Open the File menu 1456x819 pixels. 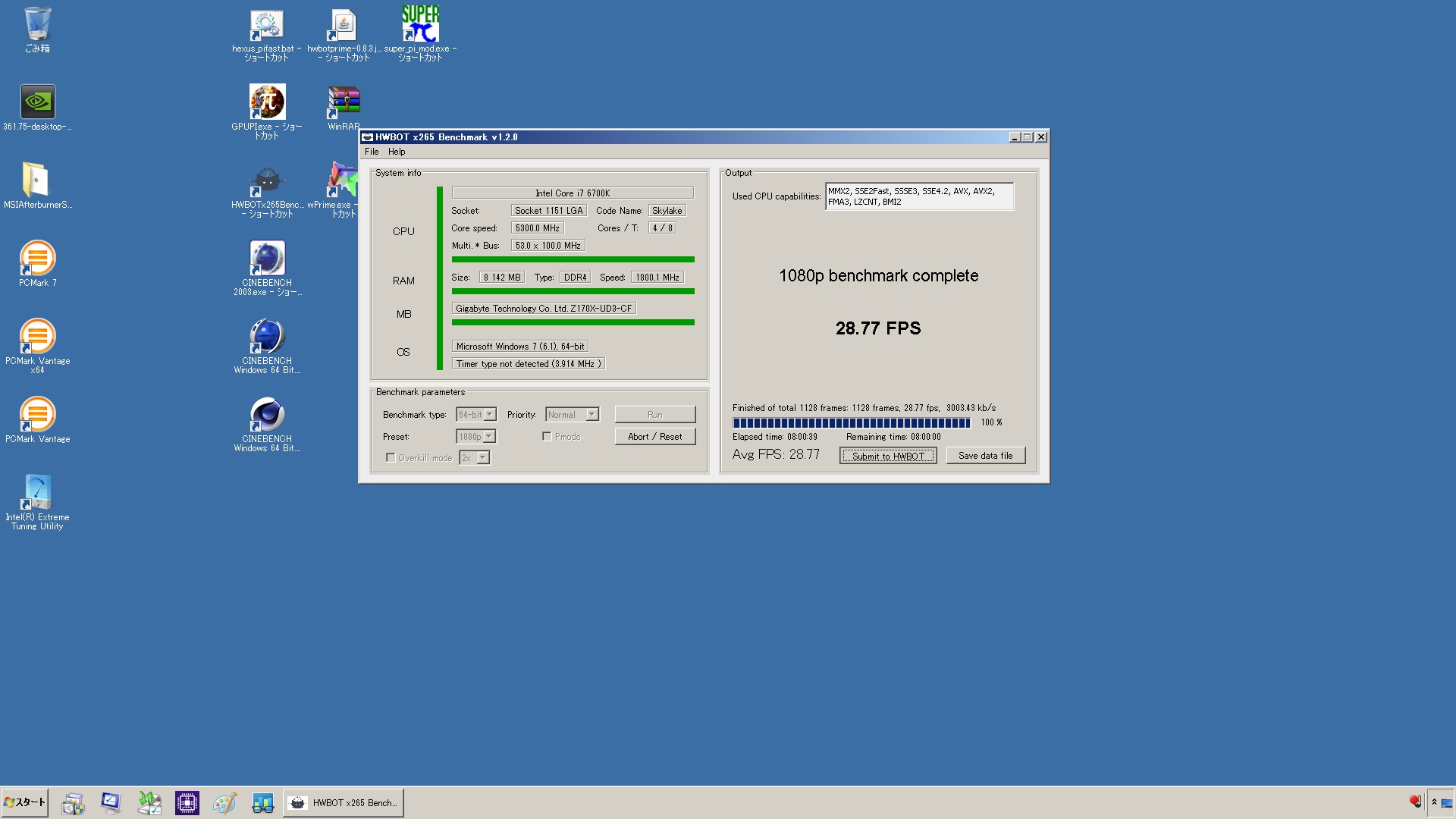click(372, 152)
